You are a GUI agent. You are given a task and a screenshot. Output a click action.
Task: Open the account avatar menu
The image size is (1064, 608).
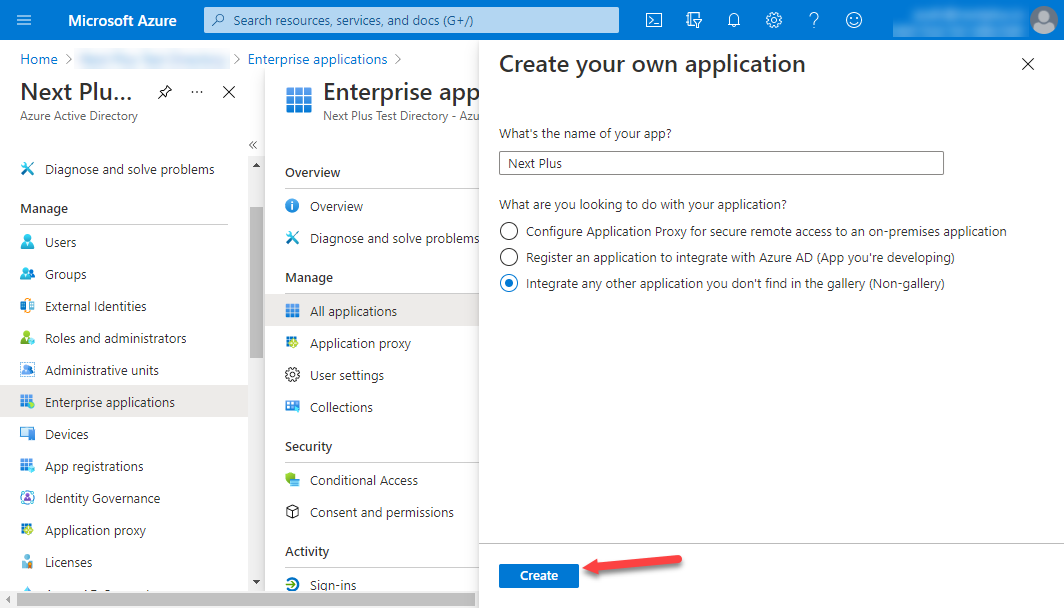[1043, 20]
